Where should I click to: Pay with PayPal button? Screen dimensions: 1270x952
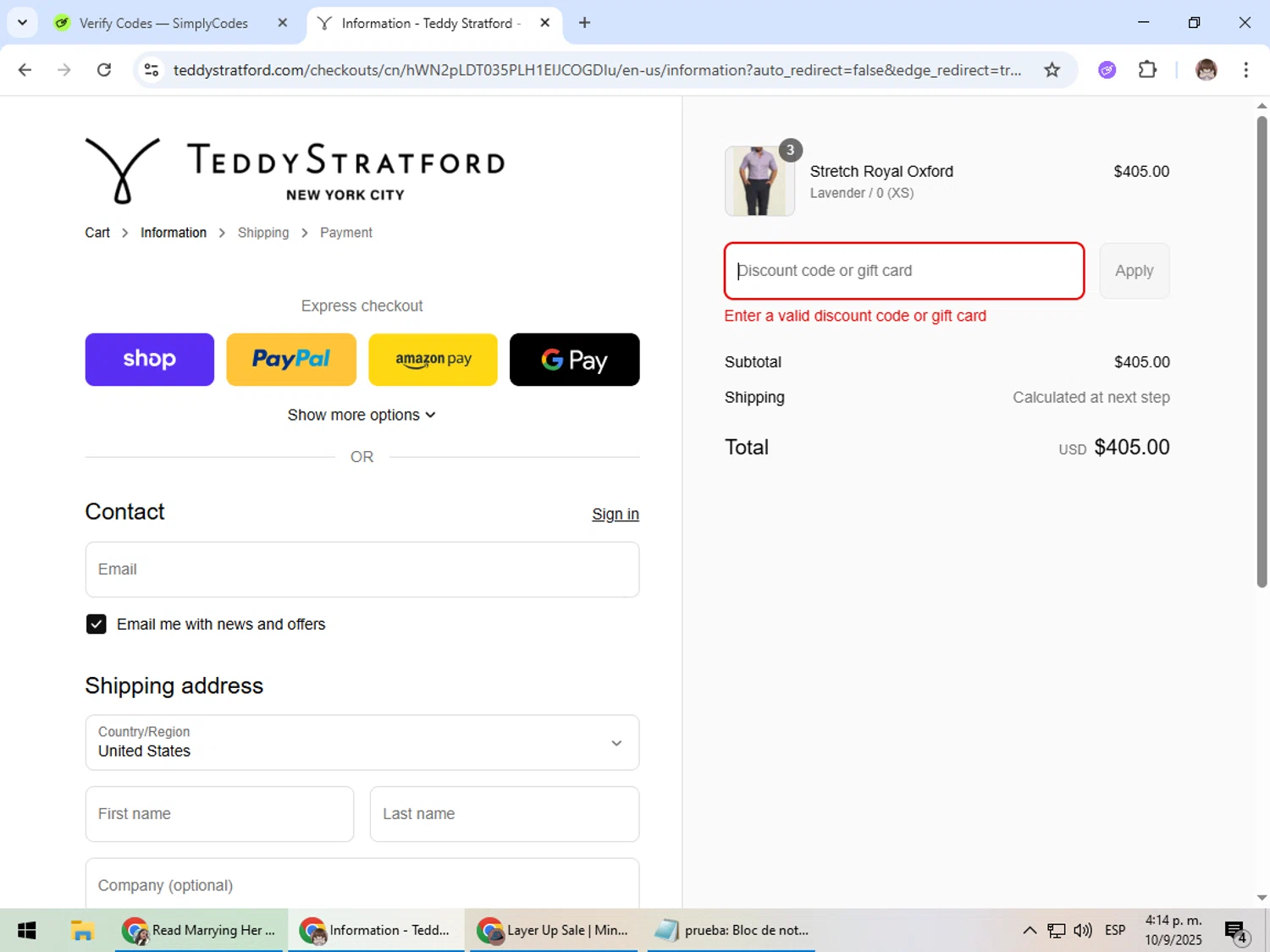[291, 360]
